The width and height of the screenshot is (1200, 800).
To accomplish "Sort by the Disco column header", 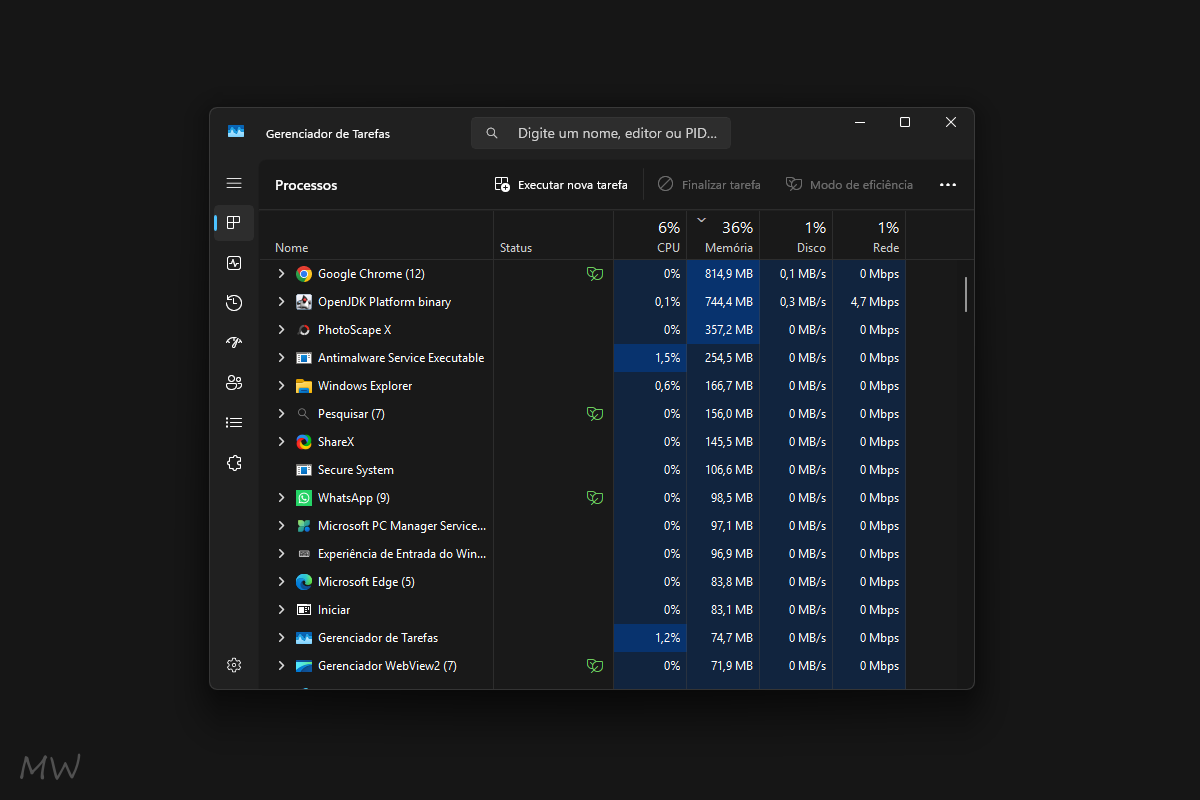I will [796, 236].
